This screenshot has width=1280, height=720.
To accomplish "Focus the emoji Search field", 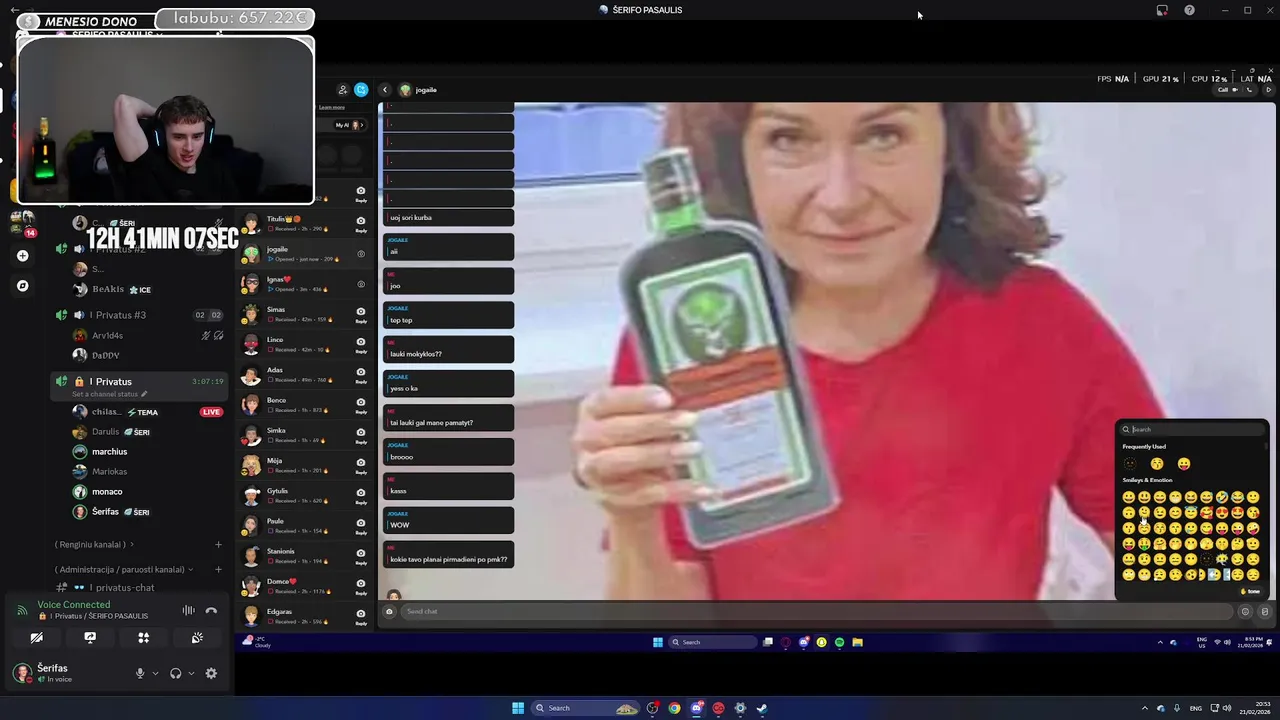I will click(1192, 429).
